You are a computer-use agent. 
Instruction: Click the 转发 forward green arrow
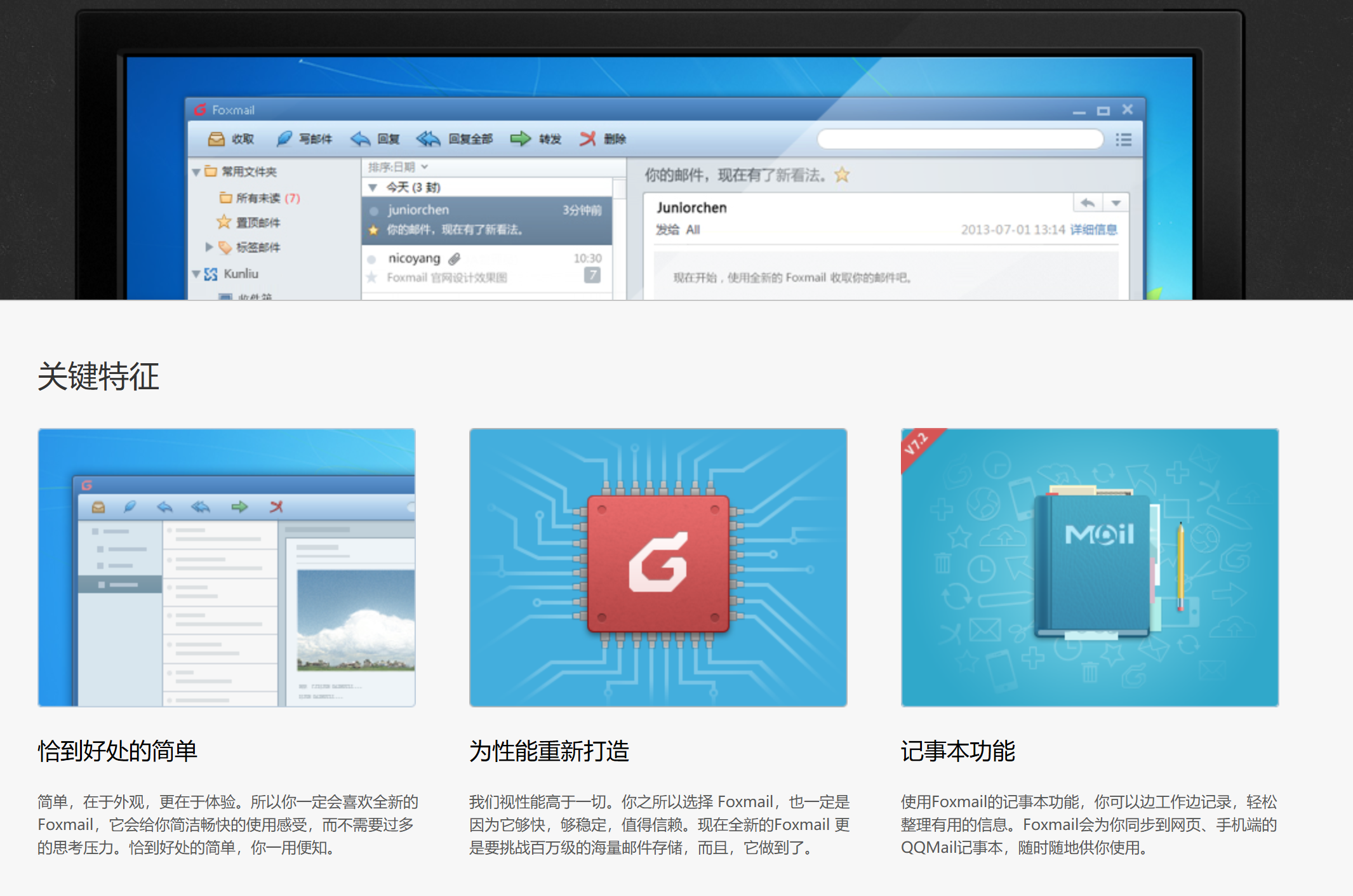click(521, 138)
